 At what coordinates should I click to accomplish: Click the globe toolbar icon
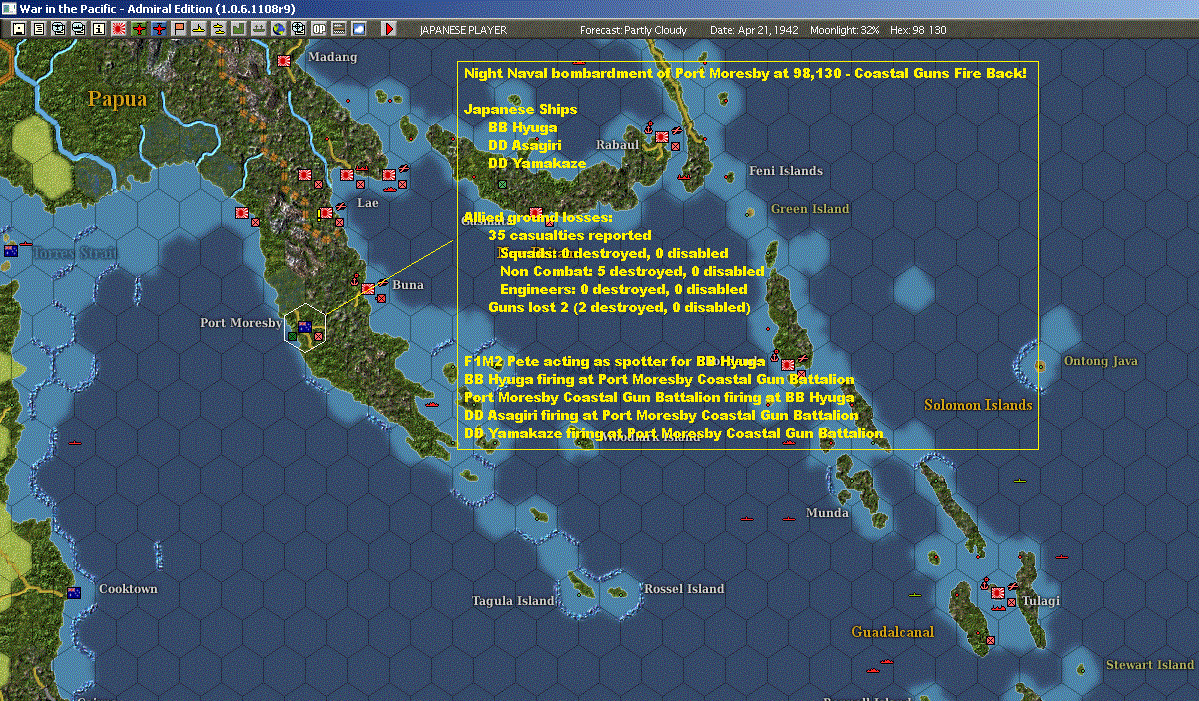click(x=278, y=29)
